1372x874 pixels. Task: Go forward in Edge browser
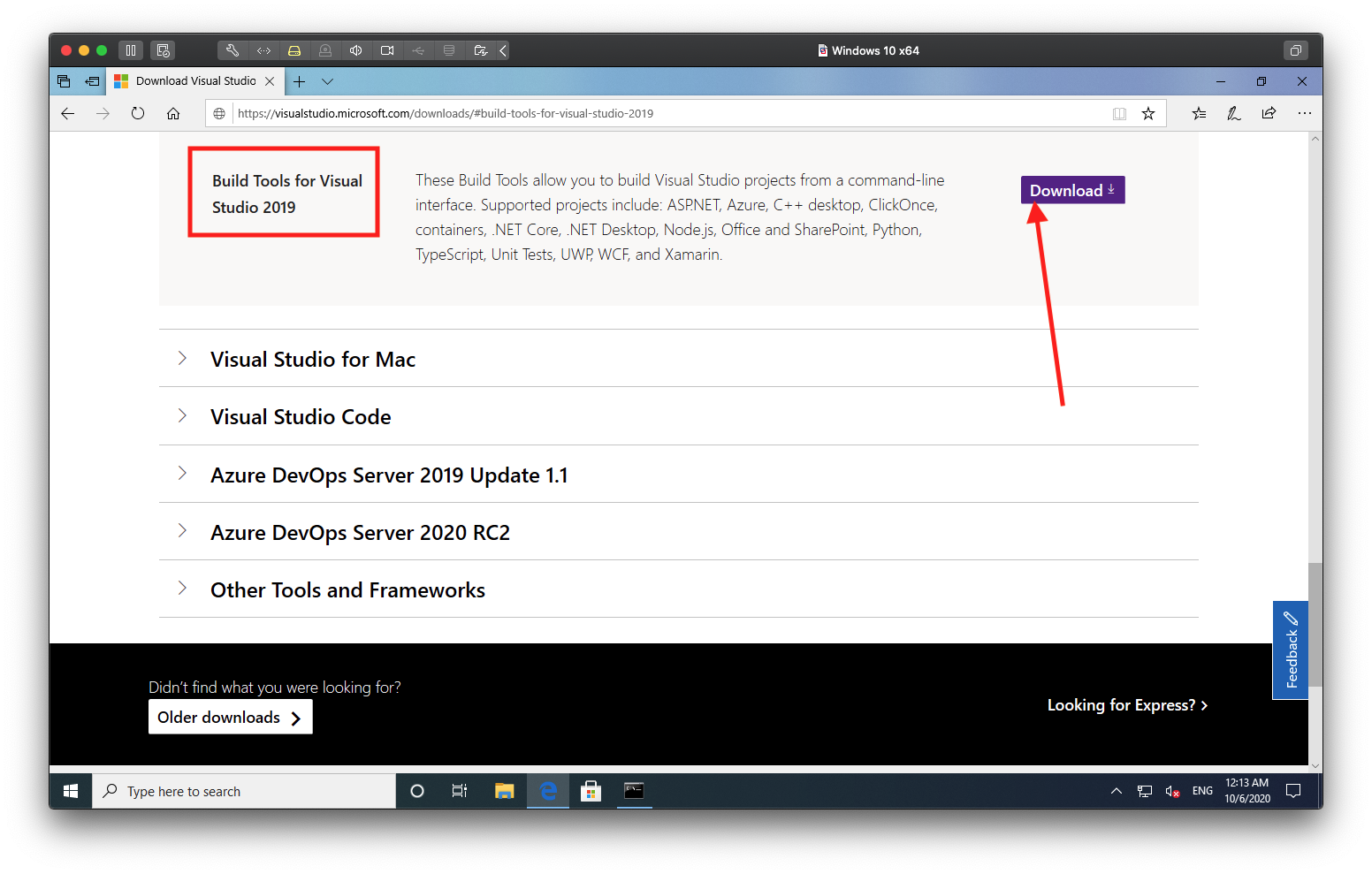[x=103, y=113]
